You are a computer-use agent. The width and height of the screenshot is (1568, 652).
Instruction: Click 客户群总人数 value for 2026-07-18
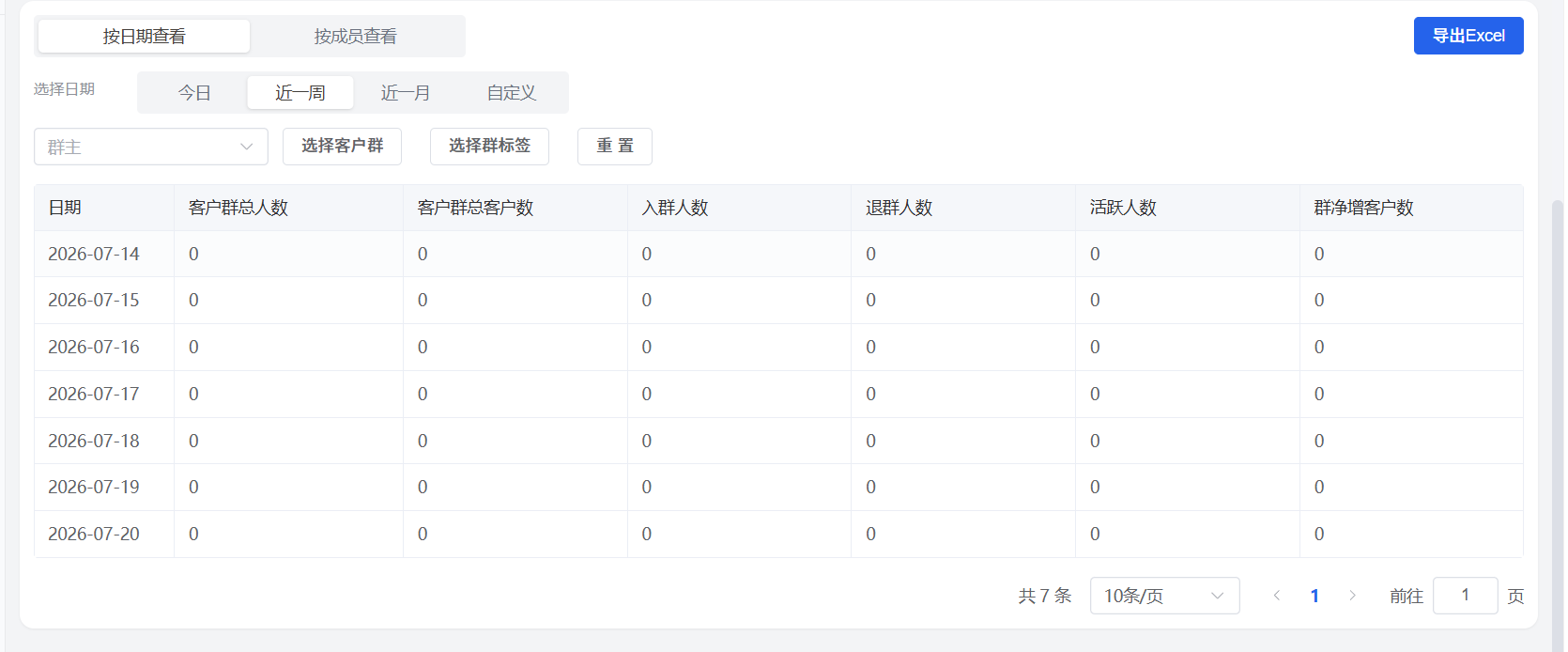[193, 441]
